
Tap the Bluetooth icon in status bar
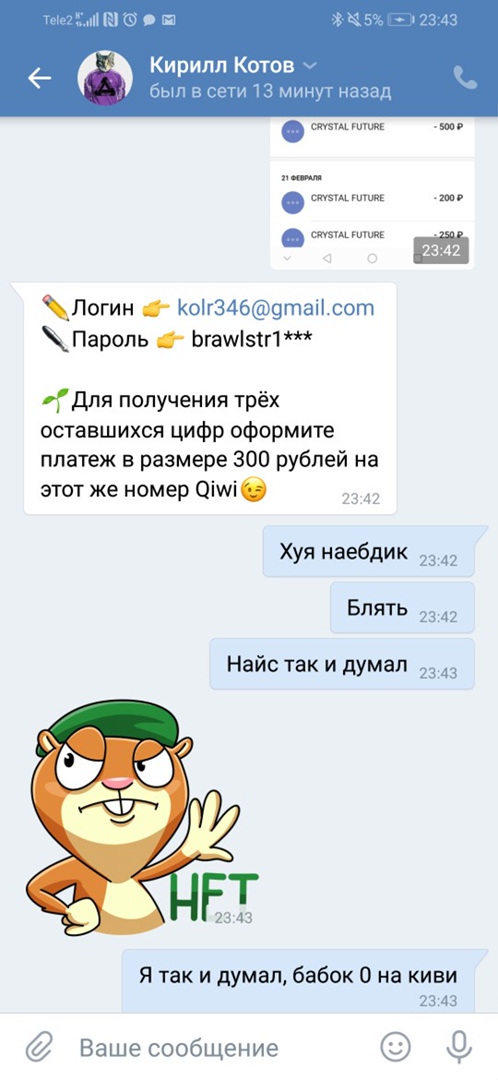pyautogui.click(x=337, y=20)
